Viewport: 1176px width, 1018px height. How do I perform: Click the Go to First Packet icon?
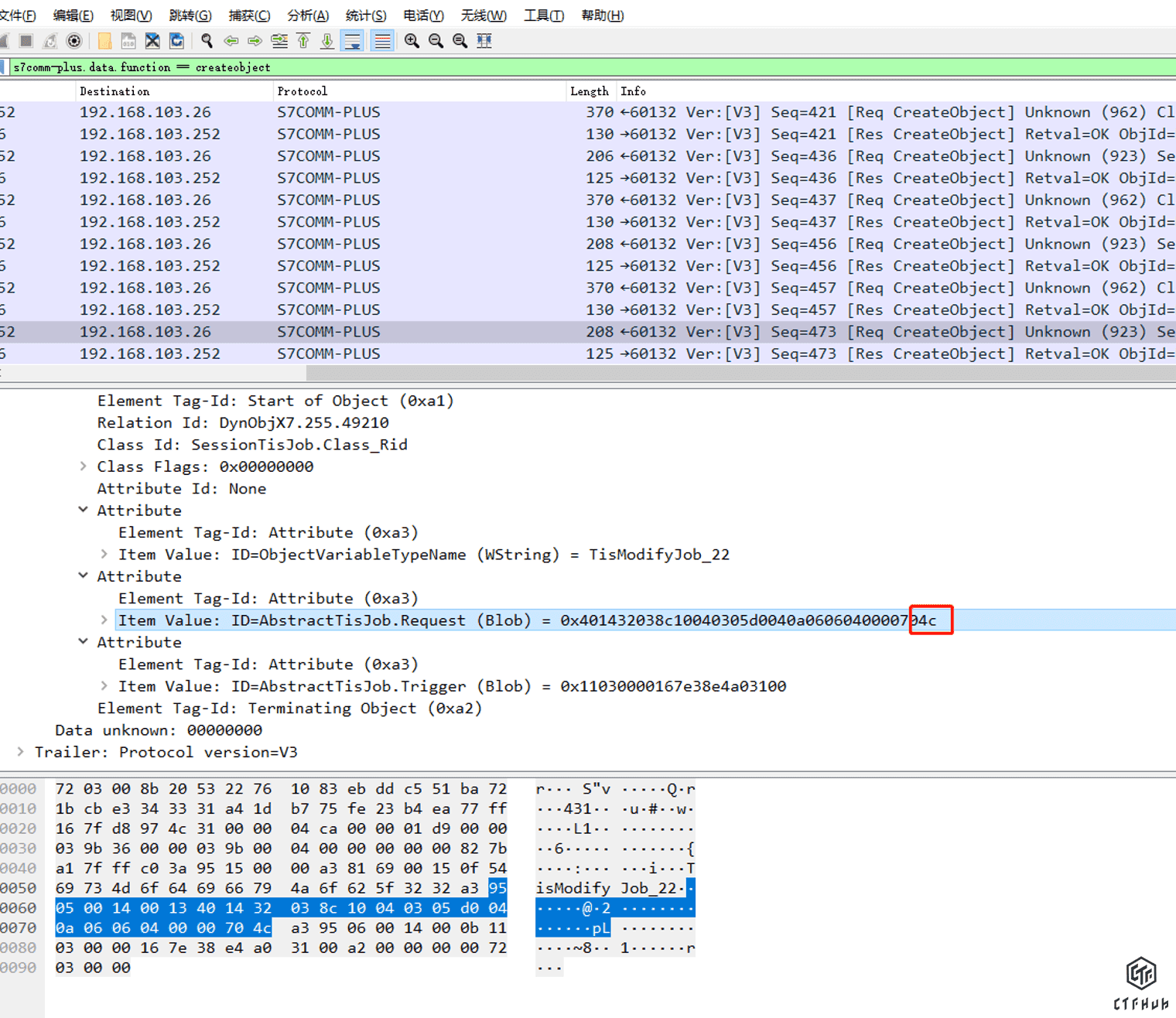pyautogui.click(x=303, y=41)
